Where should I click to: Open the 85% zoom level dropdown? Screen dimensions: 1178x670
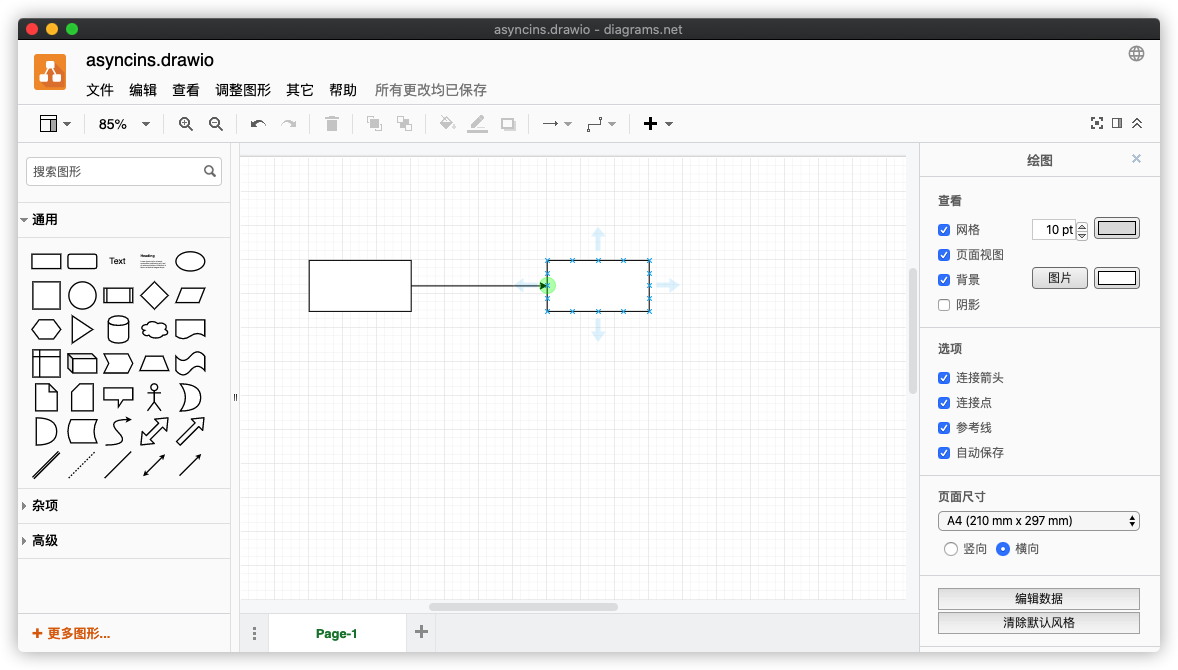[124, 124]
